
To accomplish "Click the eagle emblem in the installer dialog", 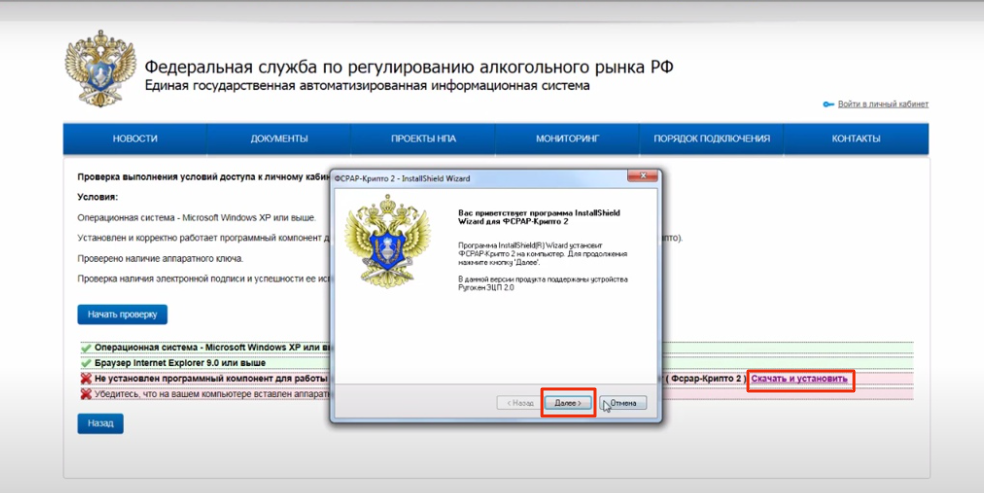I will pos(388,241).
